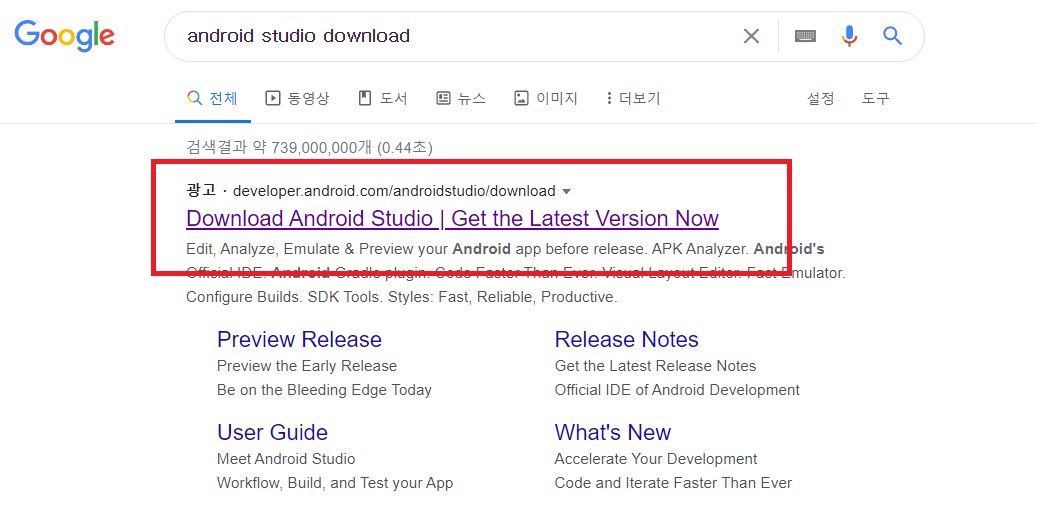The image size is (1037, 525).
Task: Open the on-screen keyboard icon
Action: coord(805,36)
